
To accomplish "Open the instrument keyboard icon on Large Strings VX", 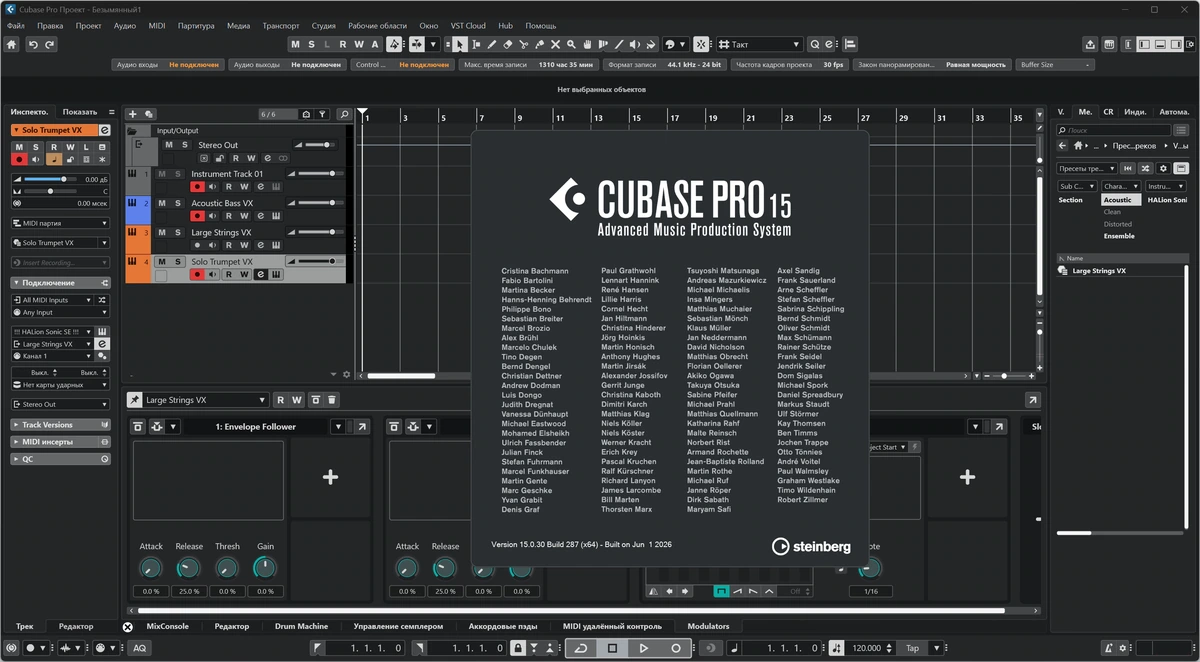I will [276, 245].
